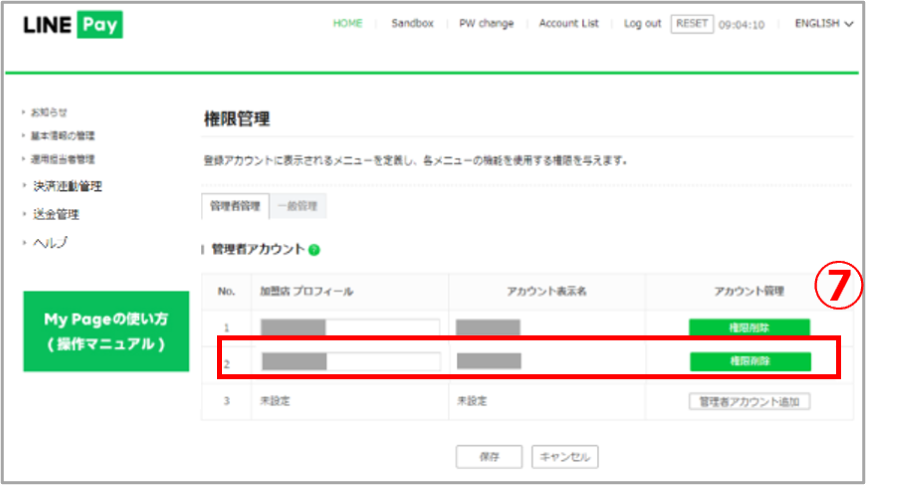This screenshot has width=900, height=485.
Task: Click 未設定 under 加盟店プロフィール column
Action: [x=275, y=401]
